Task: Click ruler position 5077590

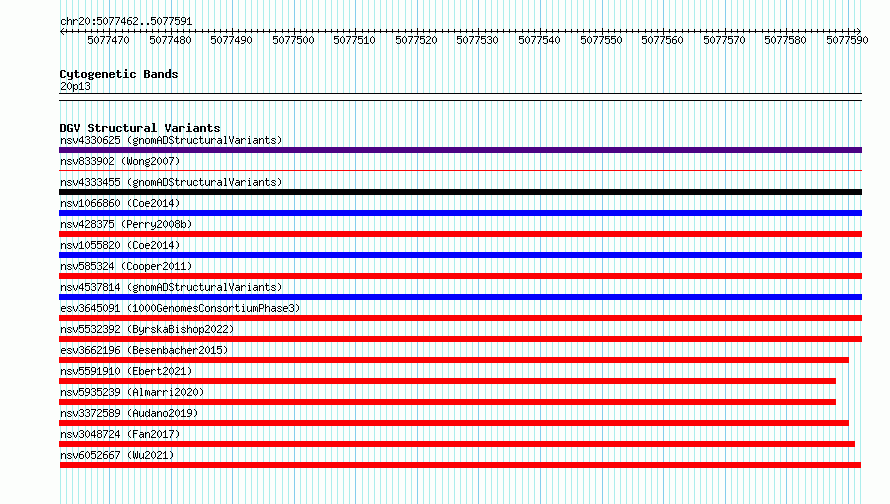Action: click(x=847, y=40)
